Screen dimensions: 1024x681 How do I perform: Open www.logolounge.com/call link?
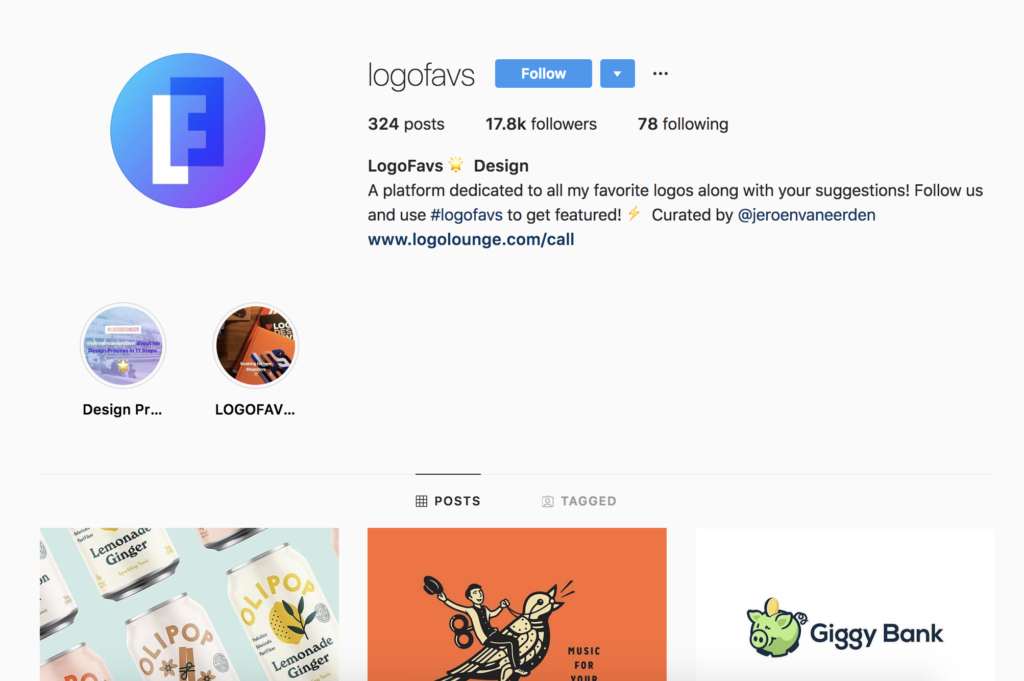471,240
